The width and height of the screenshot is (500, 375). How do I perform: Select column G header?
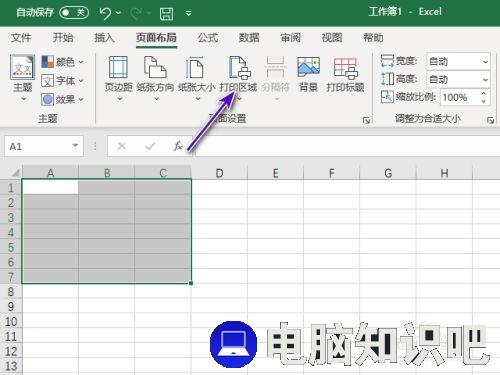tap(388, 173)
